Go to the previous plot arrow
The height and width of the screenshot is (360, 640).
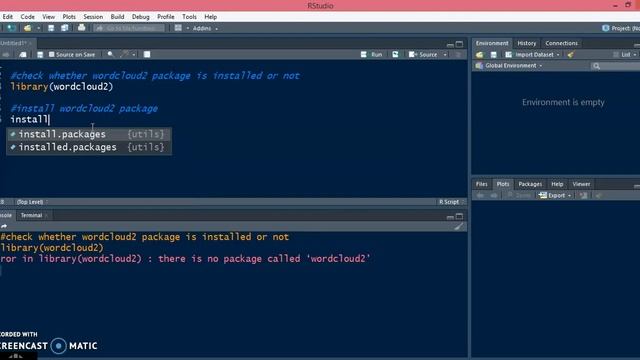tap(480, 196)
